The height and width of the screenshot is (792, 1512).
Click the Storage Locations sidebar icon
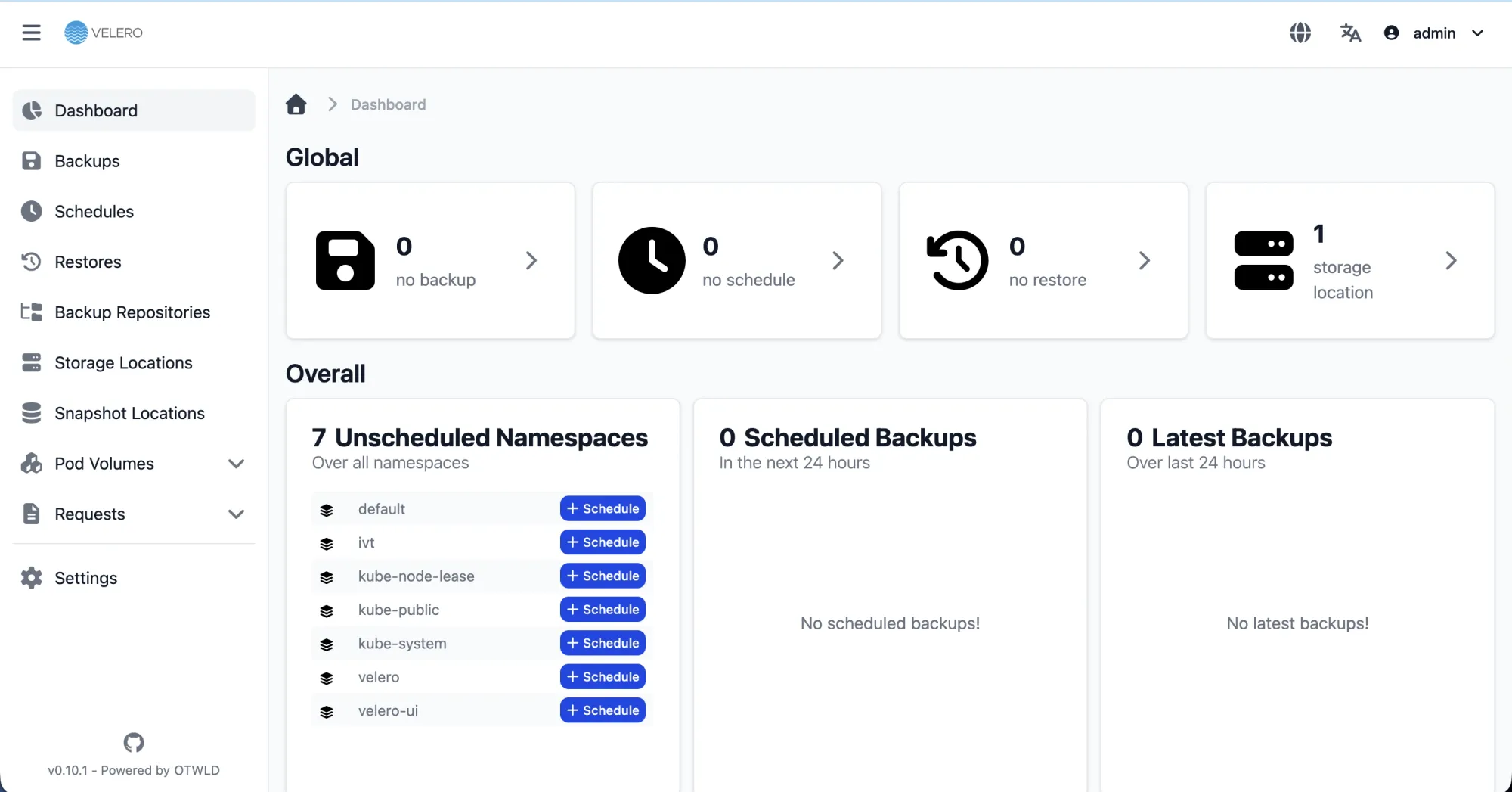[x=31, y=362]
